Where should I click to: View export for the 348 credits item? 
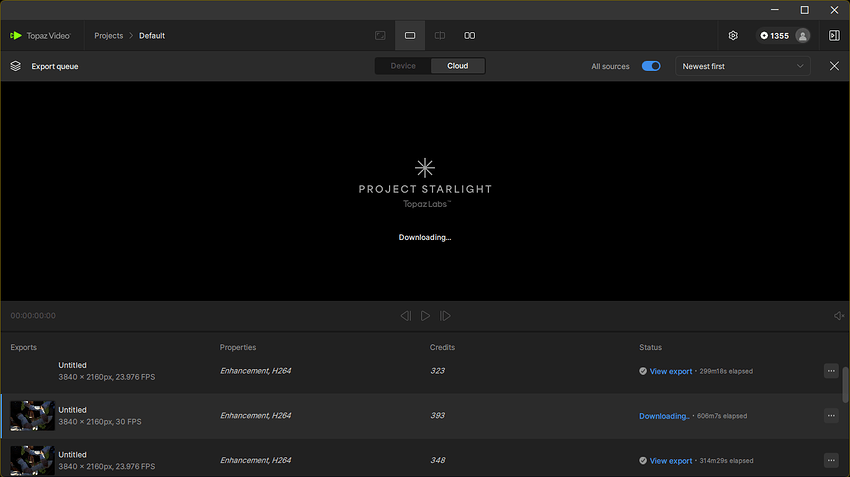click(671, 461)
